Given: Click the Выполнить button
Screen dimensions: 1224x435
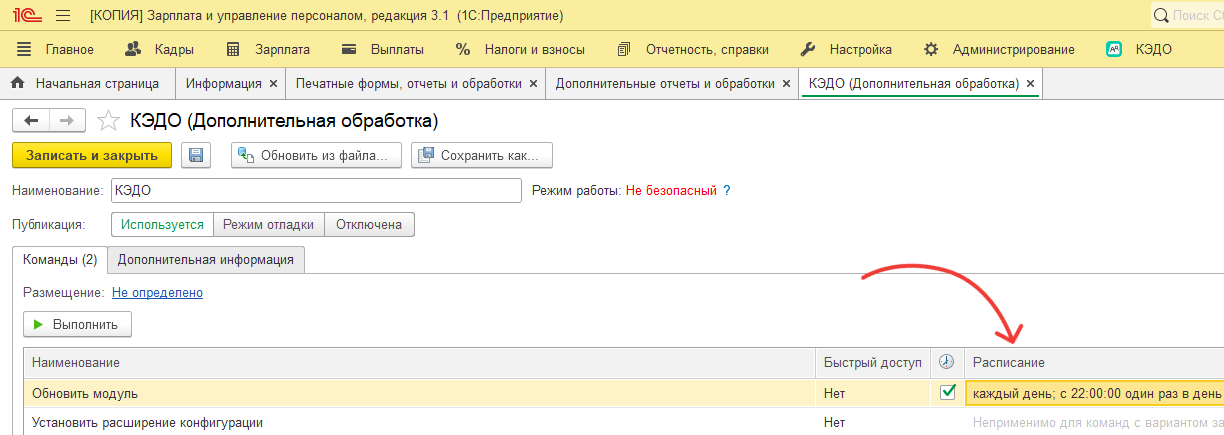Looking at the screenshot, I should [77, 324].
